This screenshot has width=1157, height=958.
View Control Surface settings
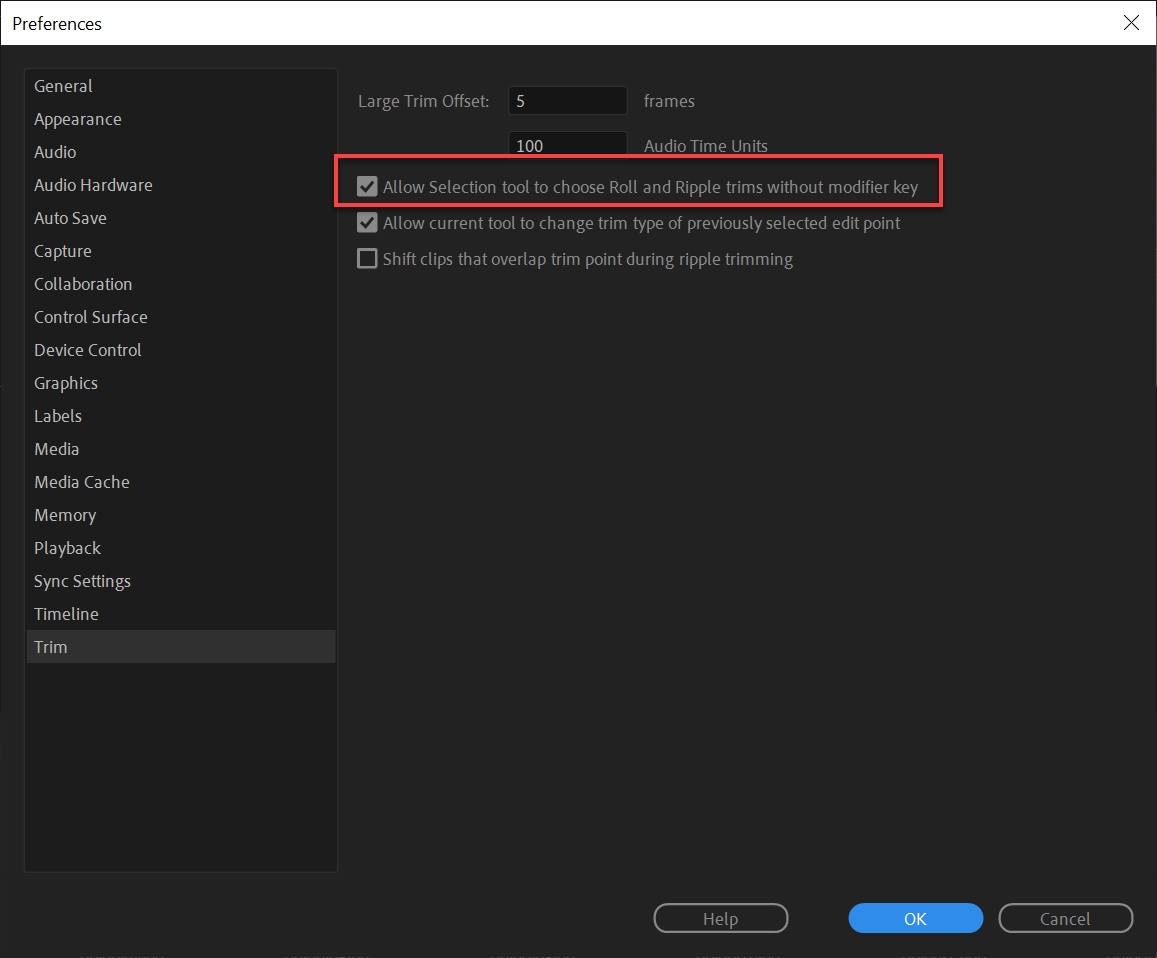coord(91,316)
